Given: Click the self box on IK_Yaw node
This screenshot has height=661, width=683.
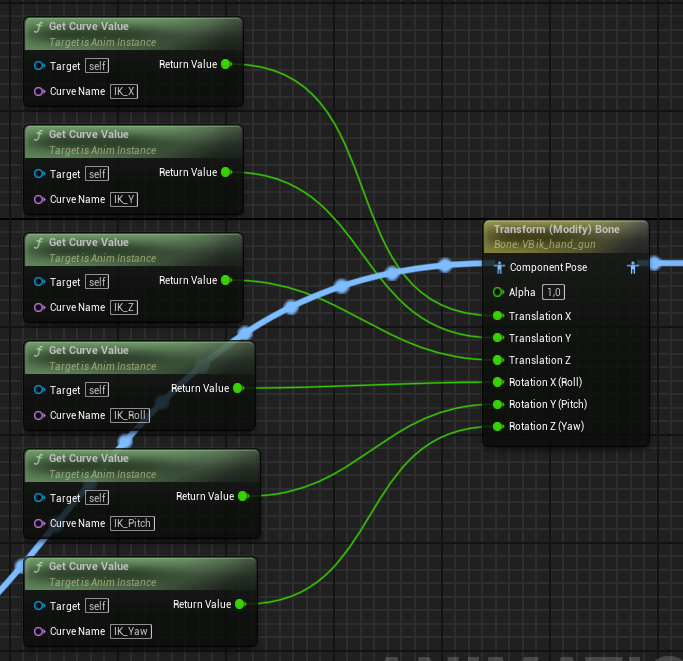Looking at the screenshot, I should tap(97, 606).
